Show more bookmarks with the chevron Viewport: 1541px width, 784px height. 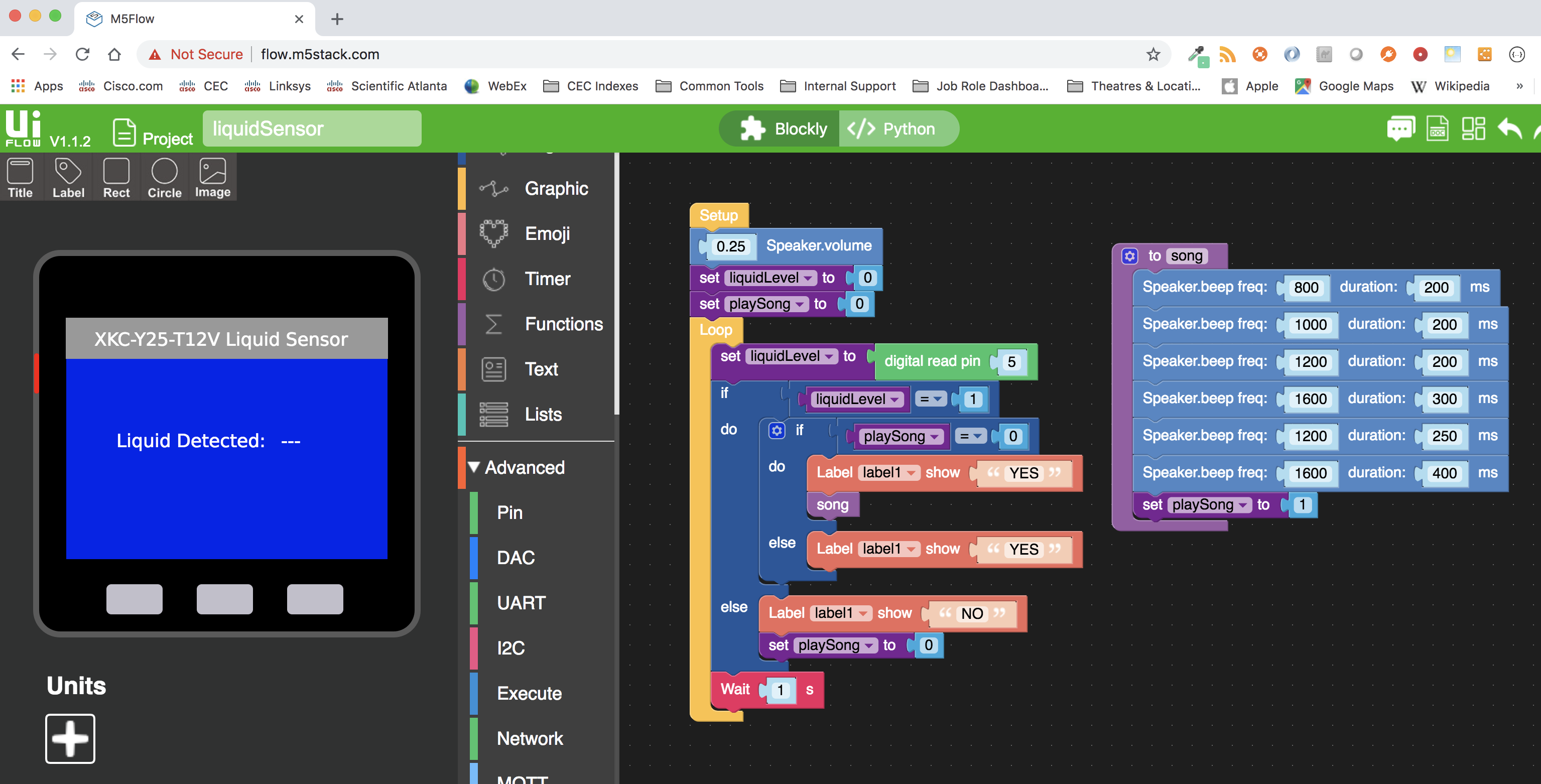[x=1519, y=86]
